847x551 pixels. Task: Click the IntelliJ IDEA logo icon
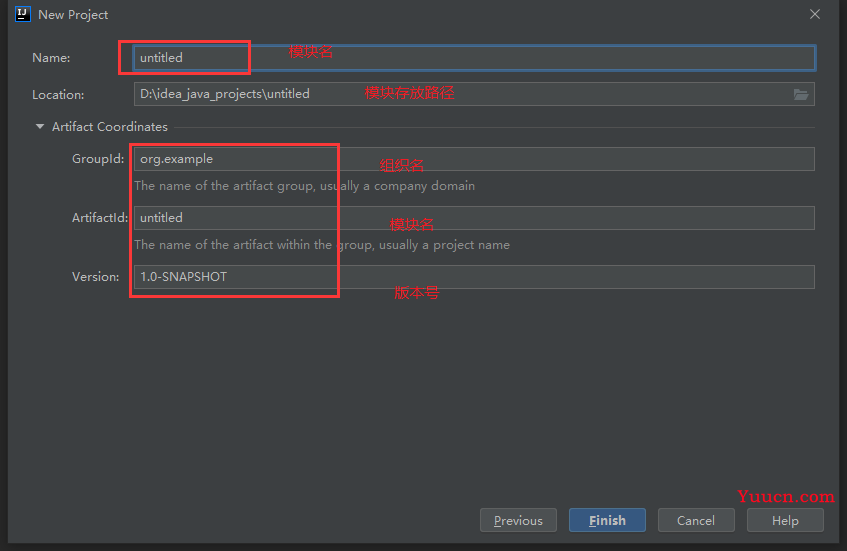[x=23, y=14]
